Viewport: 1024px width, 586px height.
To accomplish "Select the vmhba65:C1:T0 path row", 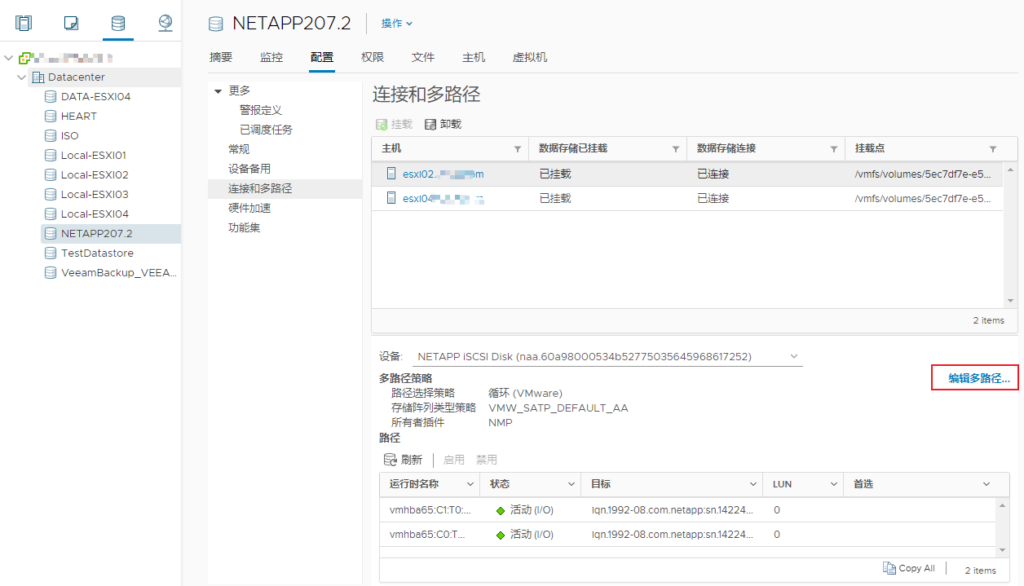I will click(x=429, y=510).
